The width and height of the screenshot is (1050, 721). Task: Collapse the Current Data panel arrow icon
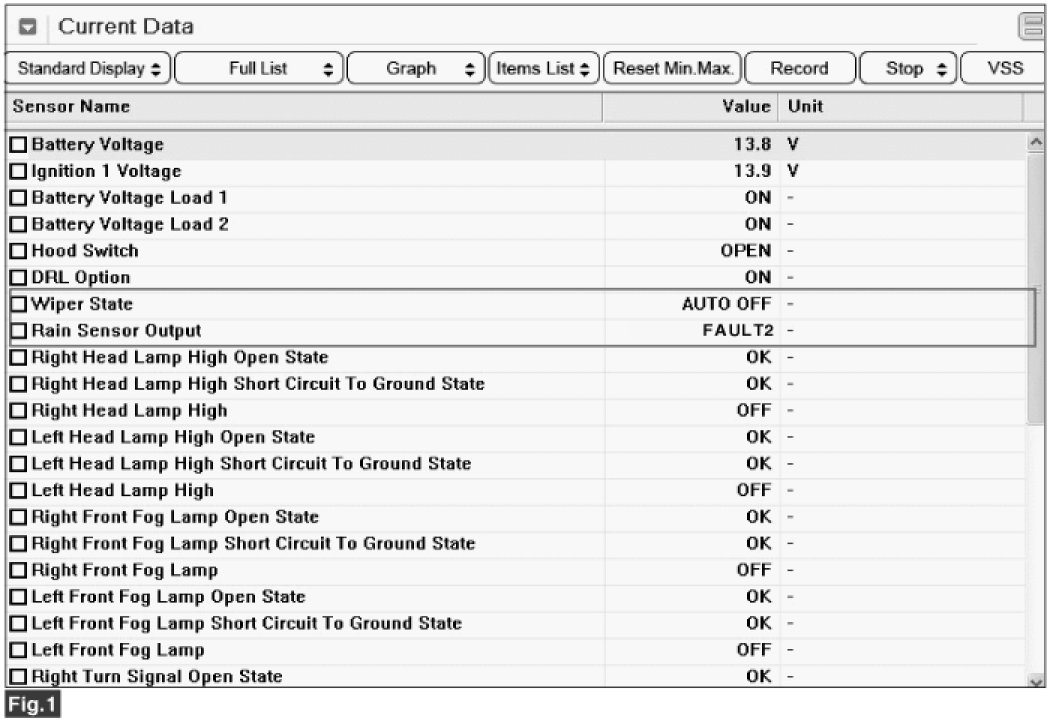tap(28, 27)
